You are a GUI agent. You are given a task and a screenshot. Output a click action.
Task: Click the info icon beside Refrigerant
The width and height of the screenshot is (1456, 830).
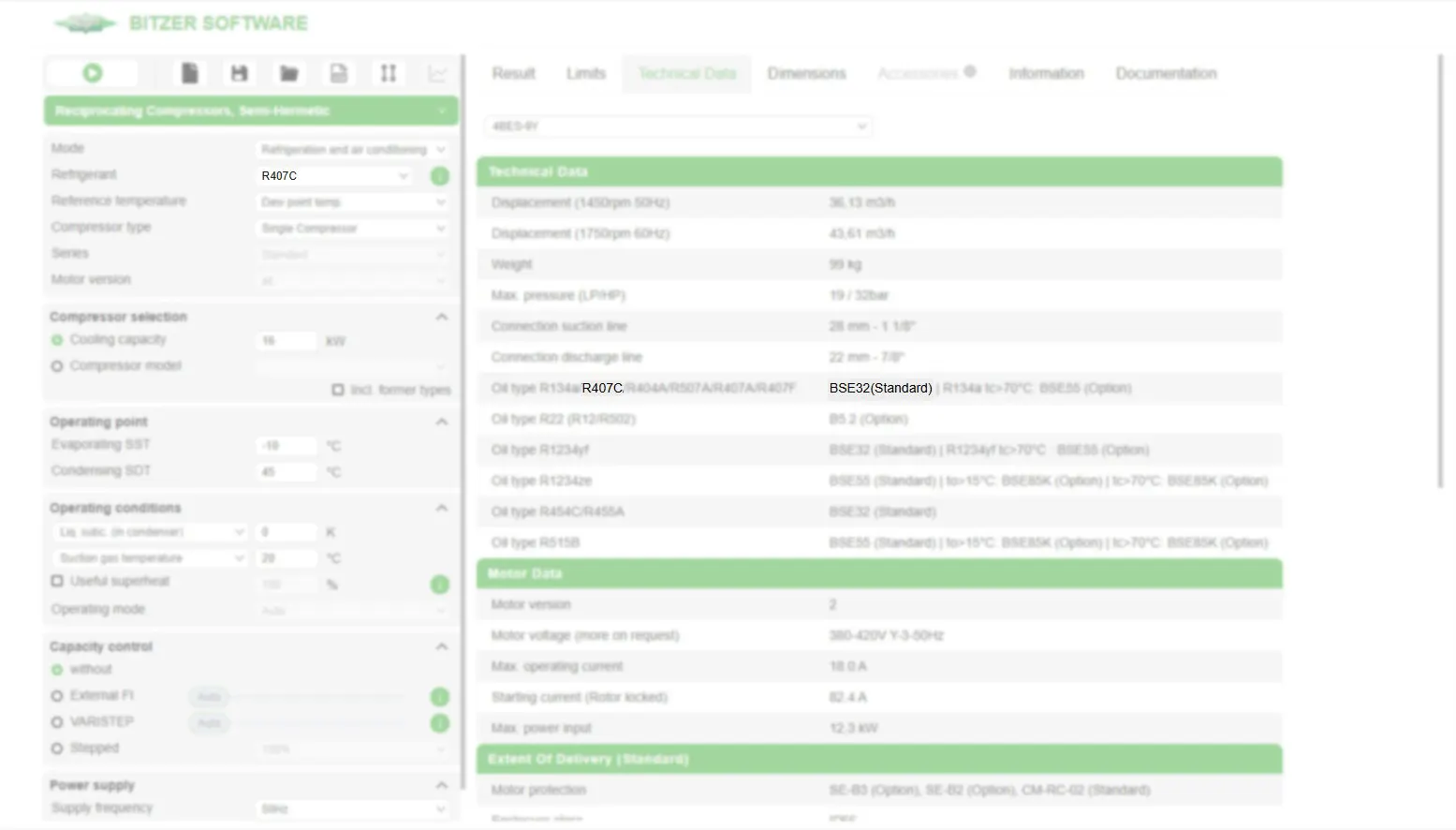(x=439, y=175)
